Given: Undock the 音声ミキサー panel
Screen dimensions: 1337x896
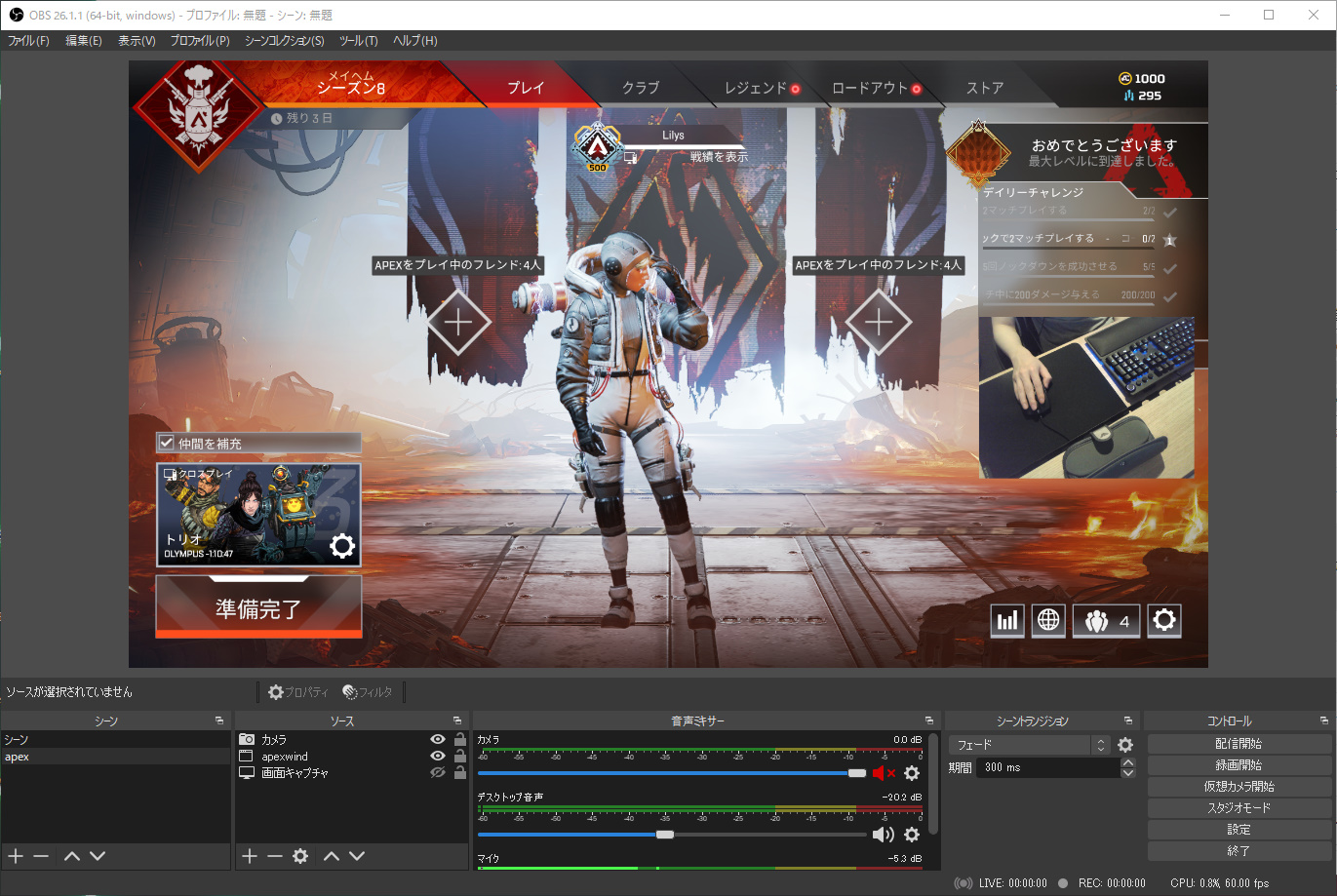Looking at the screenshot, I should pos(929,721).
